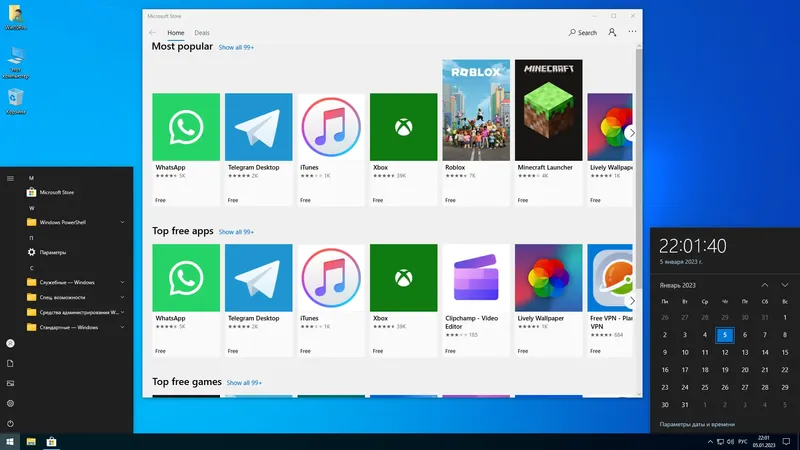Click the Windows Start button
The height and width of the screenshot is (450, 800).
pos(10,442)
